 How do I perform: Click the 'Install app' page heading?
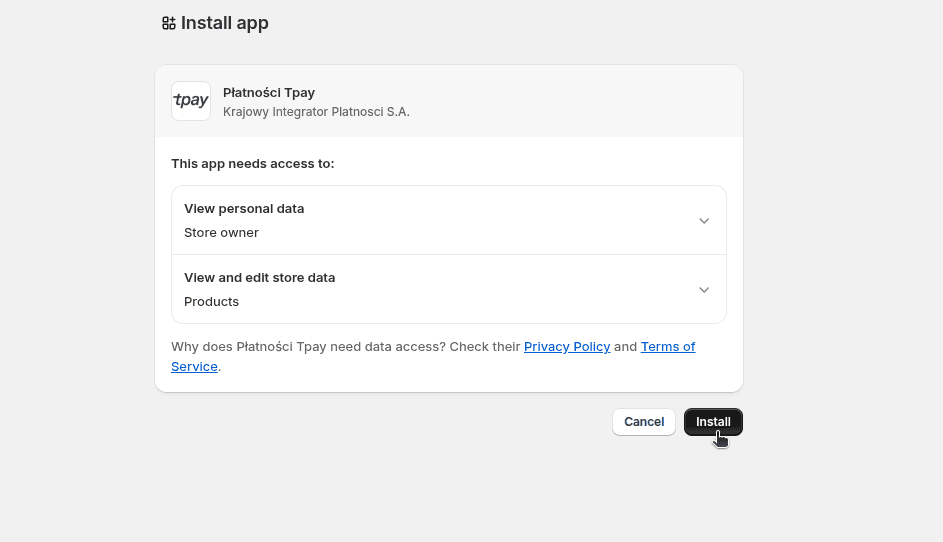225,23
